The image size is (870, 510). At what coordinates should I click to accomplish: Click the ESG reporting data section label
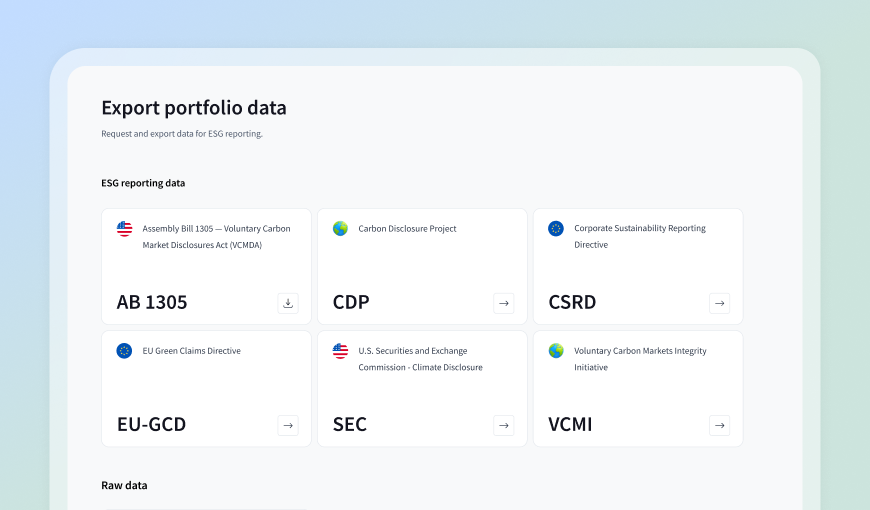143,183
